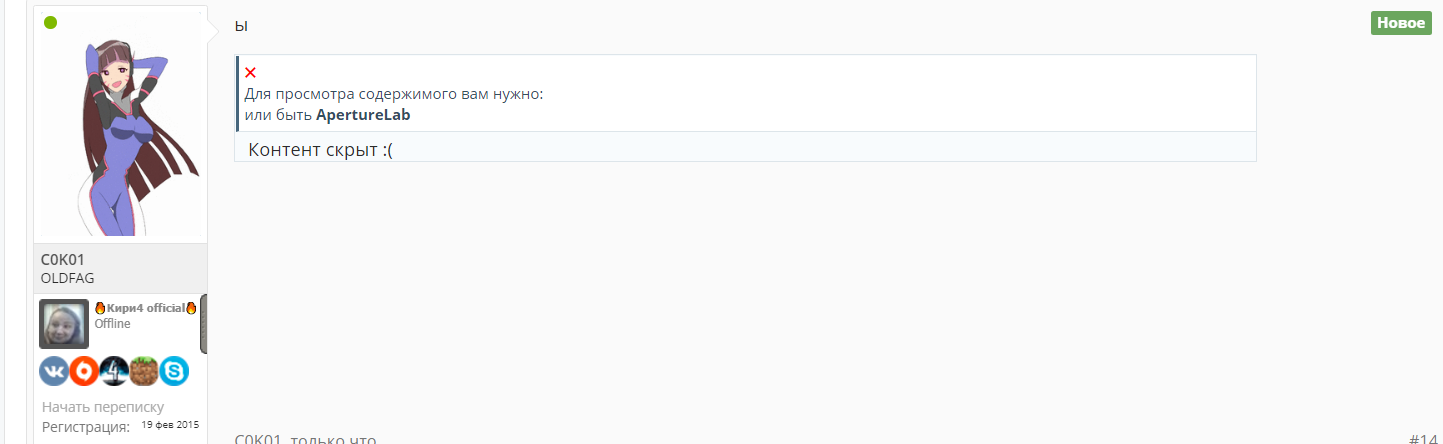Image resolution: width=1443 pixels, height=444 pixels.
Task: Click the green Новое badge
Action: click(x=1402, y=23)
